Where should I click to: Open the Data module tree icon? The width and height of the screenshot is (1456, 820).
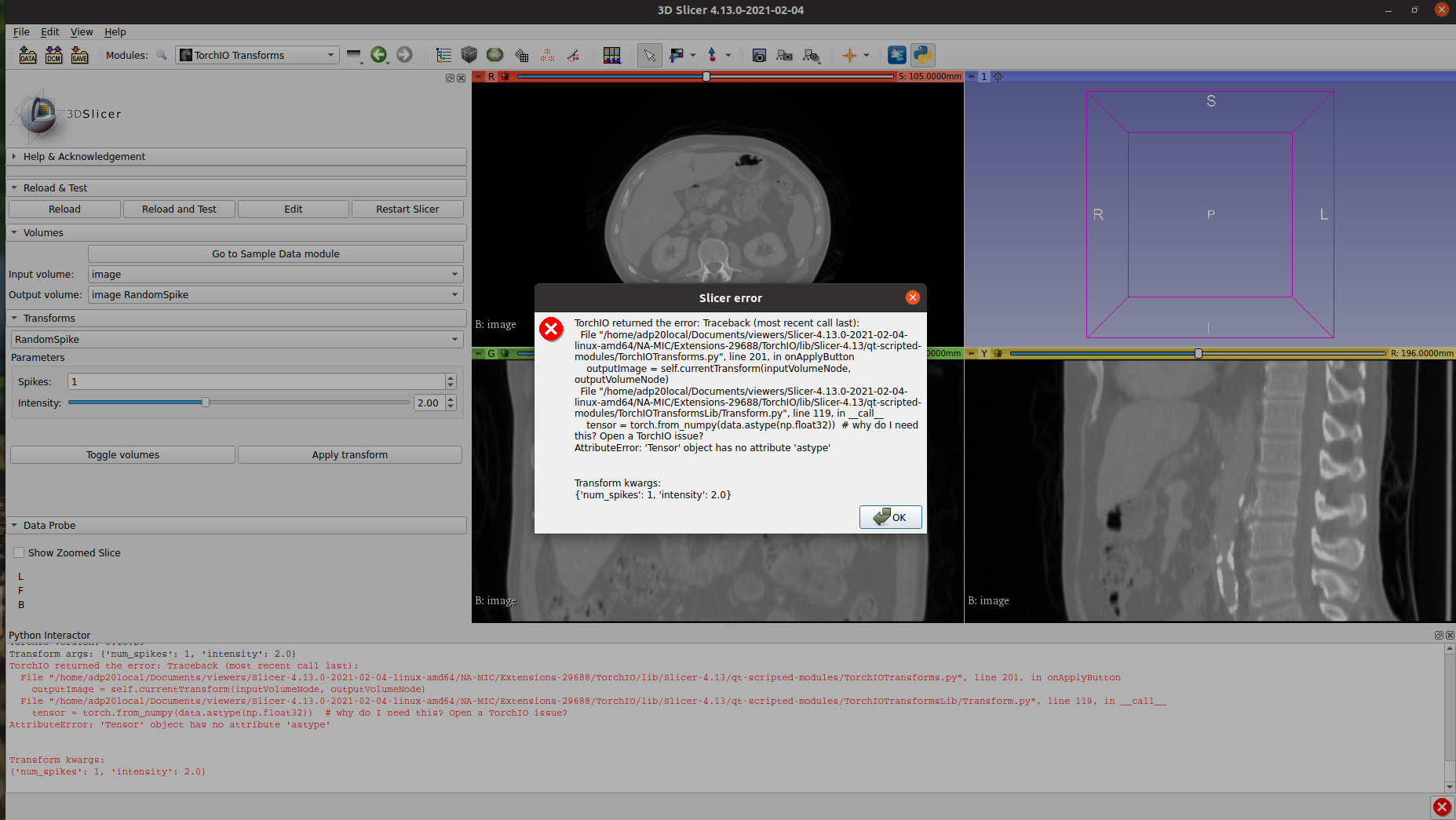[444, 55]
